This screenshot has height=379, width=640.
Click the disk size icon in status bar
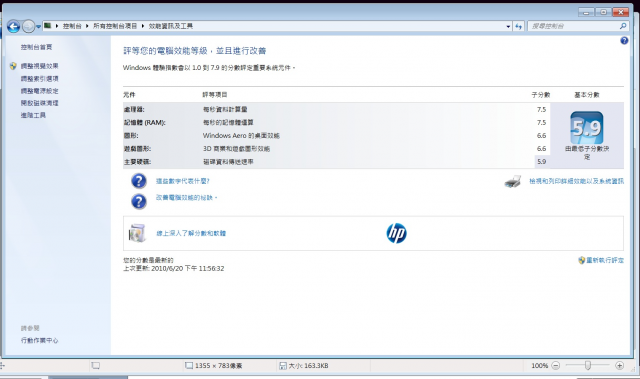tap(283, 366)
